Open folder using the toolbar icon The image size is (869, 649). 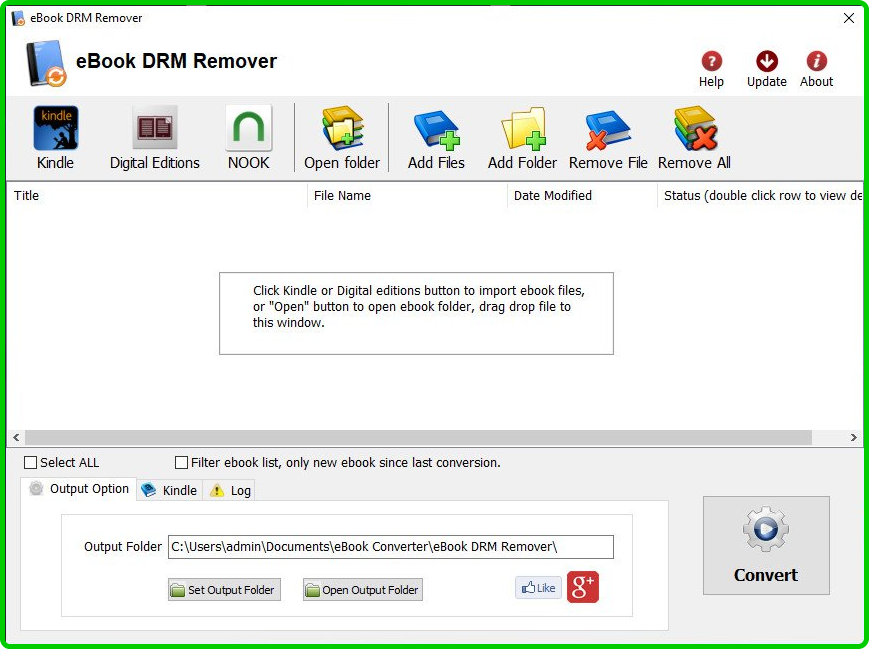[342, 137]
